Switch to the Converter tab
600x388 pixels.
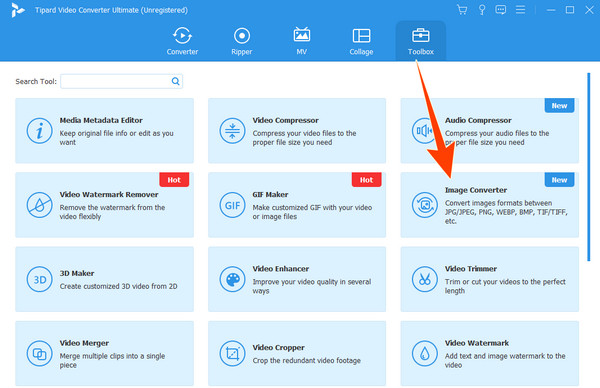click(182, 41)
